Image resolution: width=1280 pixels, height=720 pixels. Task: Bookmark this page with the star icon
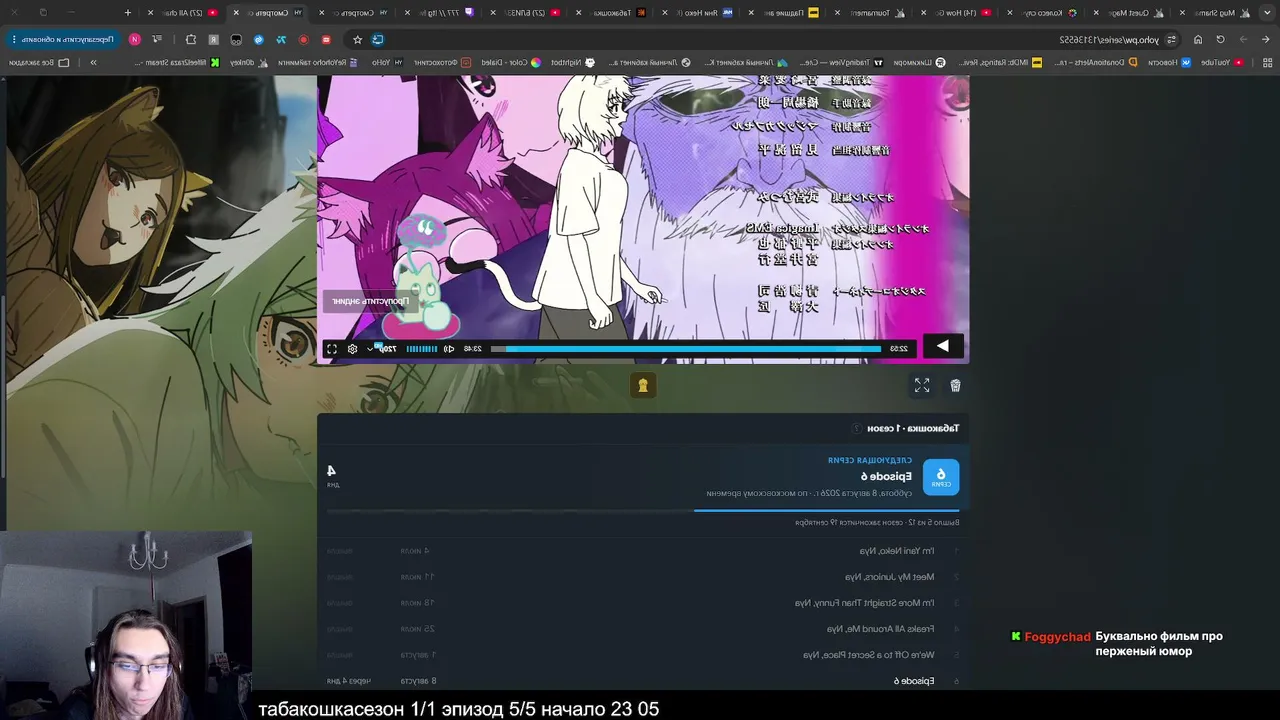(x=357, y=40)
